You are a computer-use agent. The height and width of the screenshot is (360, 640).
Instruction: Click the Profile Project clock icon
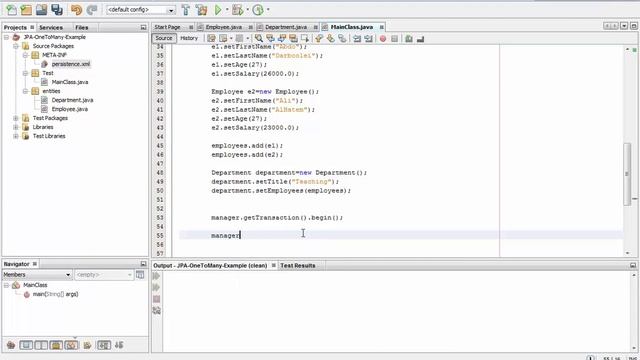(258, 9)
